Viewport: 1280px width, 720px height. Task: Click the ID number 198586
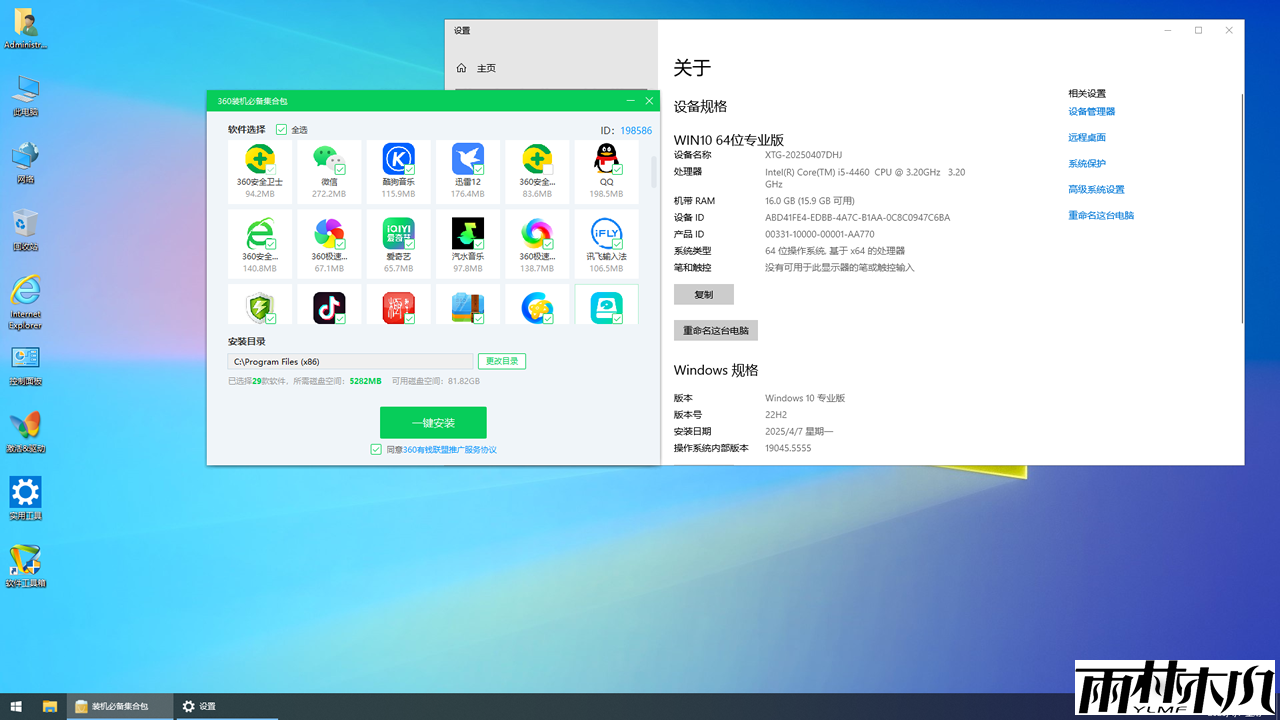coord(636,131)
